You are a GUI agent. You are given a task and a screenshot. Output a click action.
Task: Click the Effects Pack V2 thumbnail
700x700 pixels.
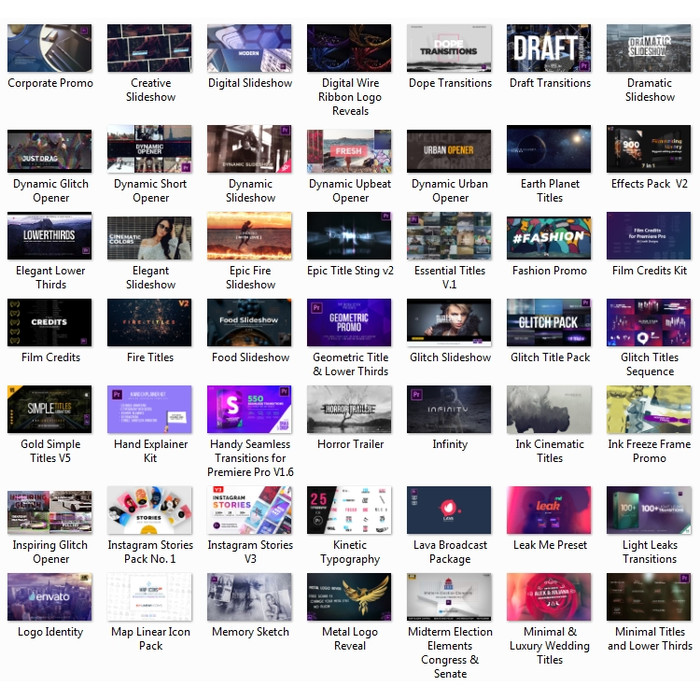point(650,149)
